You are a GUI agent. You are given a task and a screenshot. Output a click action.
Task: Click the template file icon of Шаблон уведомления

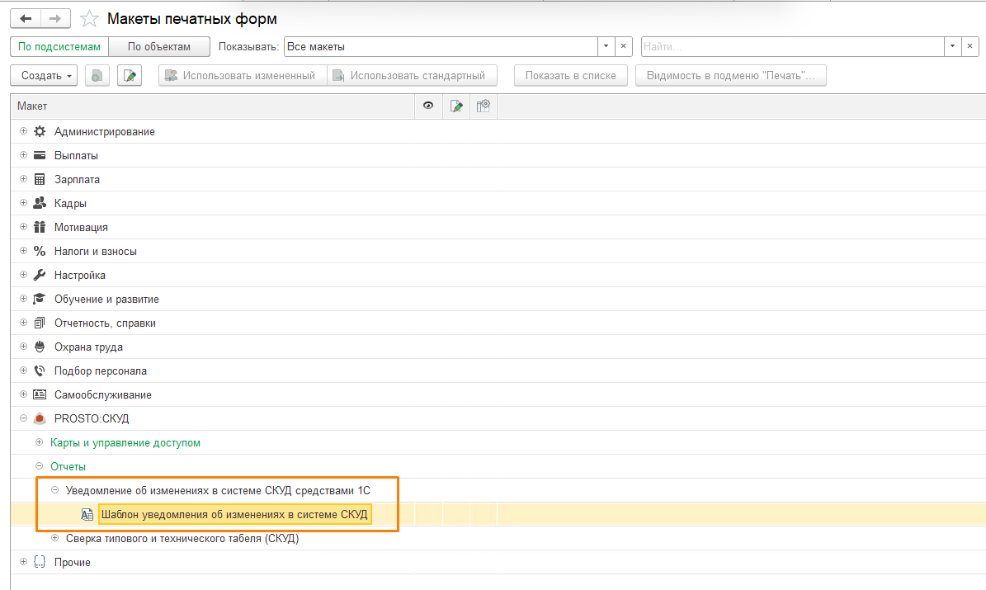click(x=87, y=515)
